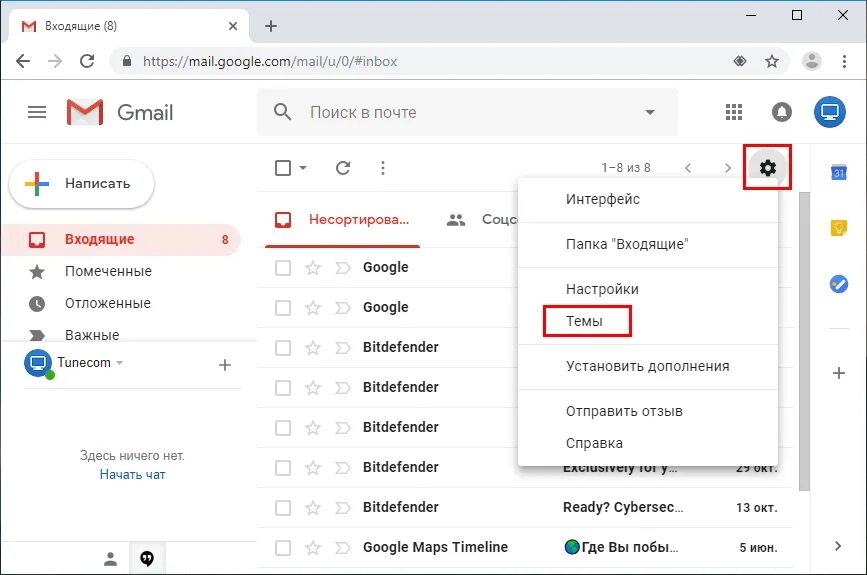The width and height of the screenshot is (867, 575).
Task: Expand the Tunecom status dropdown
Action: (120, 363)
